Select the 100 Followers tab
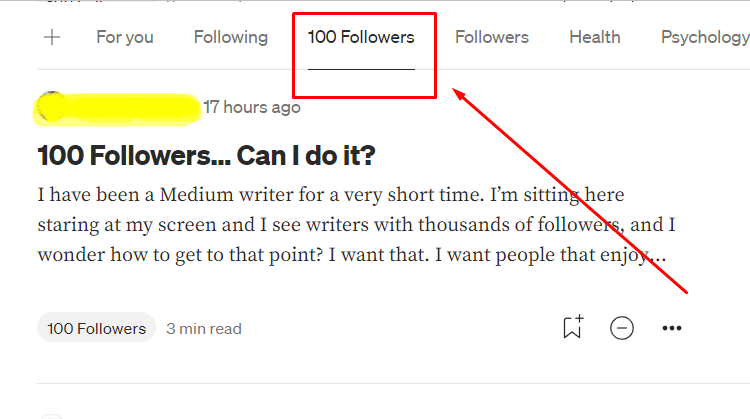750x419 pixels. (361, 37)
